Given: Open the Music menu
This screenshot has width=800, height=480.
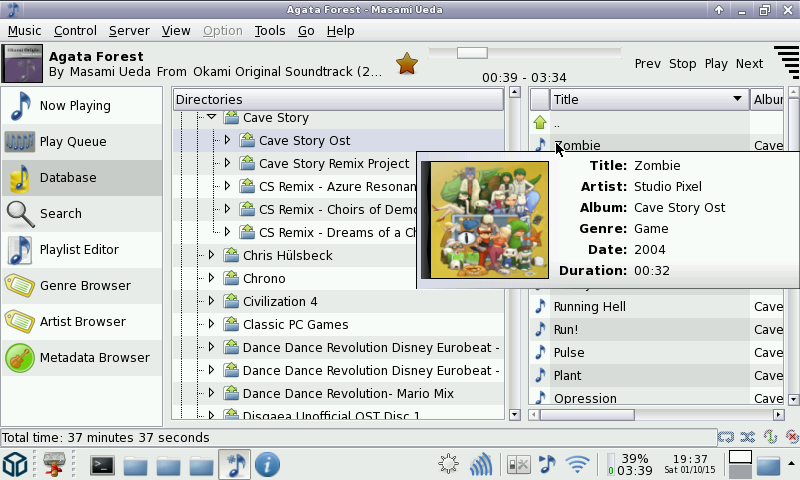Looking at the screenshot, I should [x=24, y=31].
